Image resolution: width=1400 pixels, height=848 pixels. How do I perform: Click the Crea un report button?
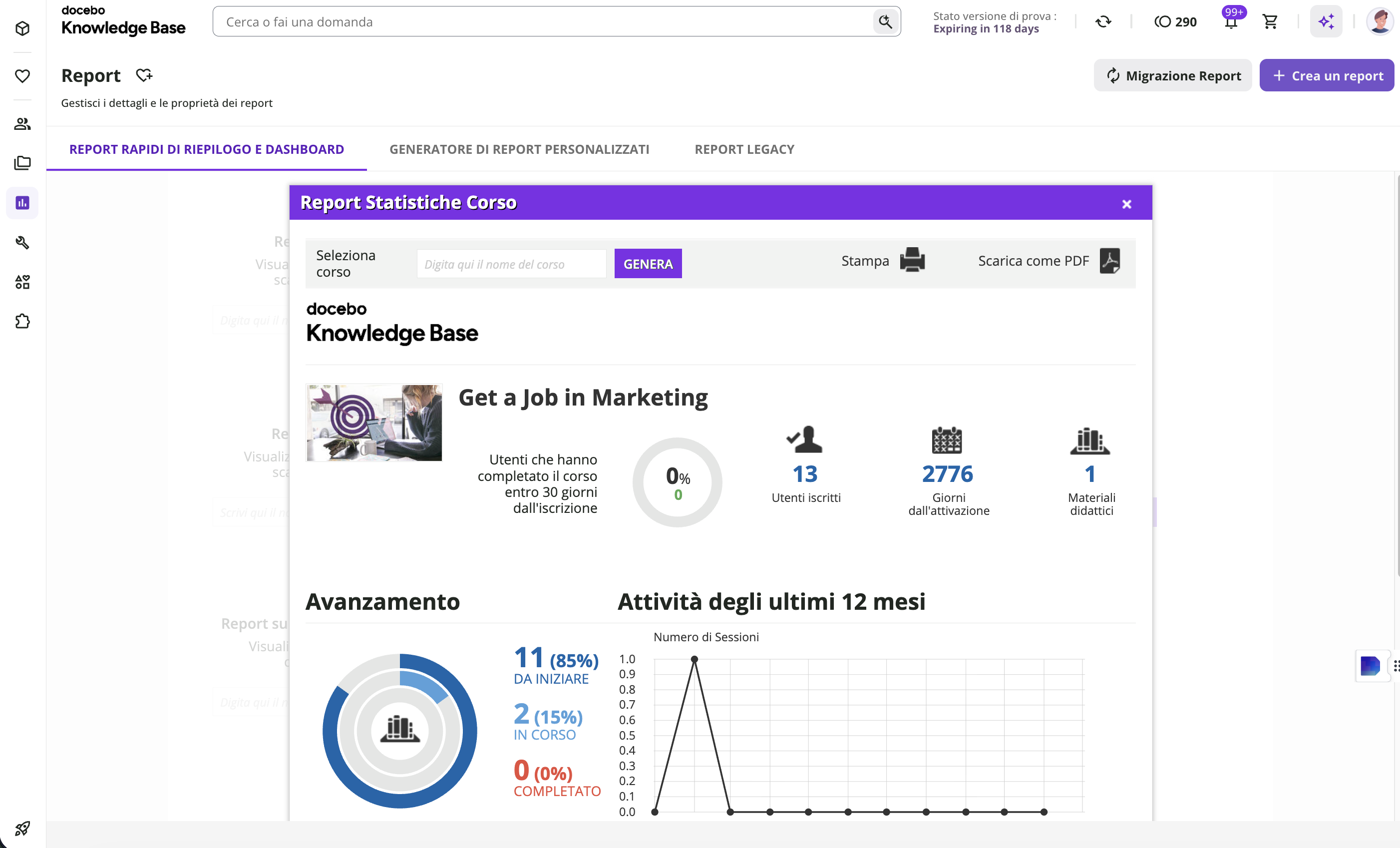(x=1326, y=75)
